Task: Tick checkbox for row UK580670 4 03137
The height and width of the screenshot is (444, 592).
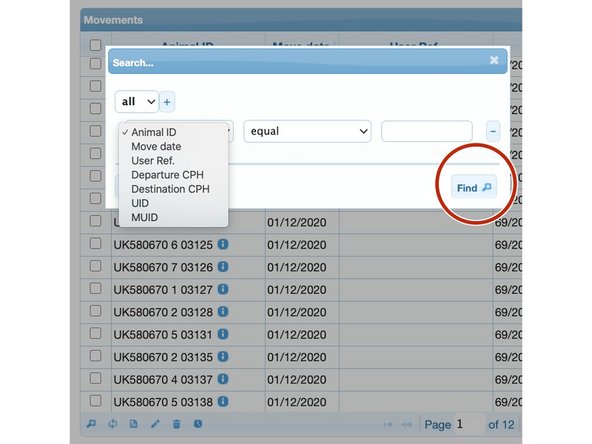Action: point(96,378)
